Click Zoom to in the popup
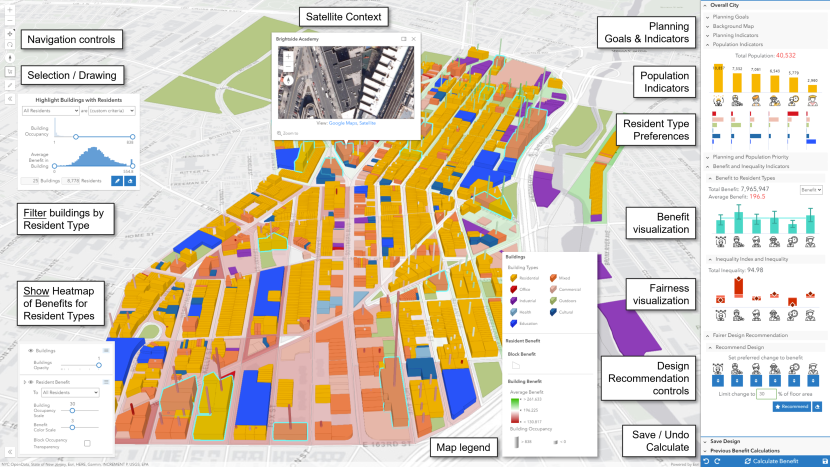This screenshot has height=467, width=830. point(287,133)
